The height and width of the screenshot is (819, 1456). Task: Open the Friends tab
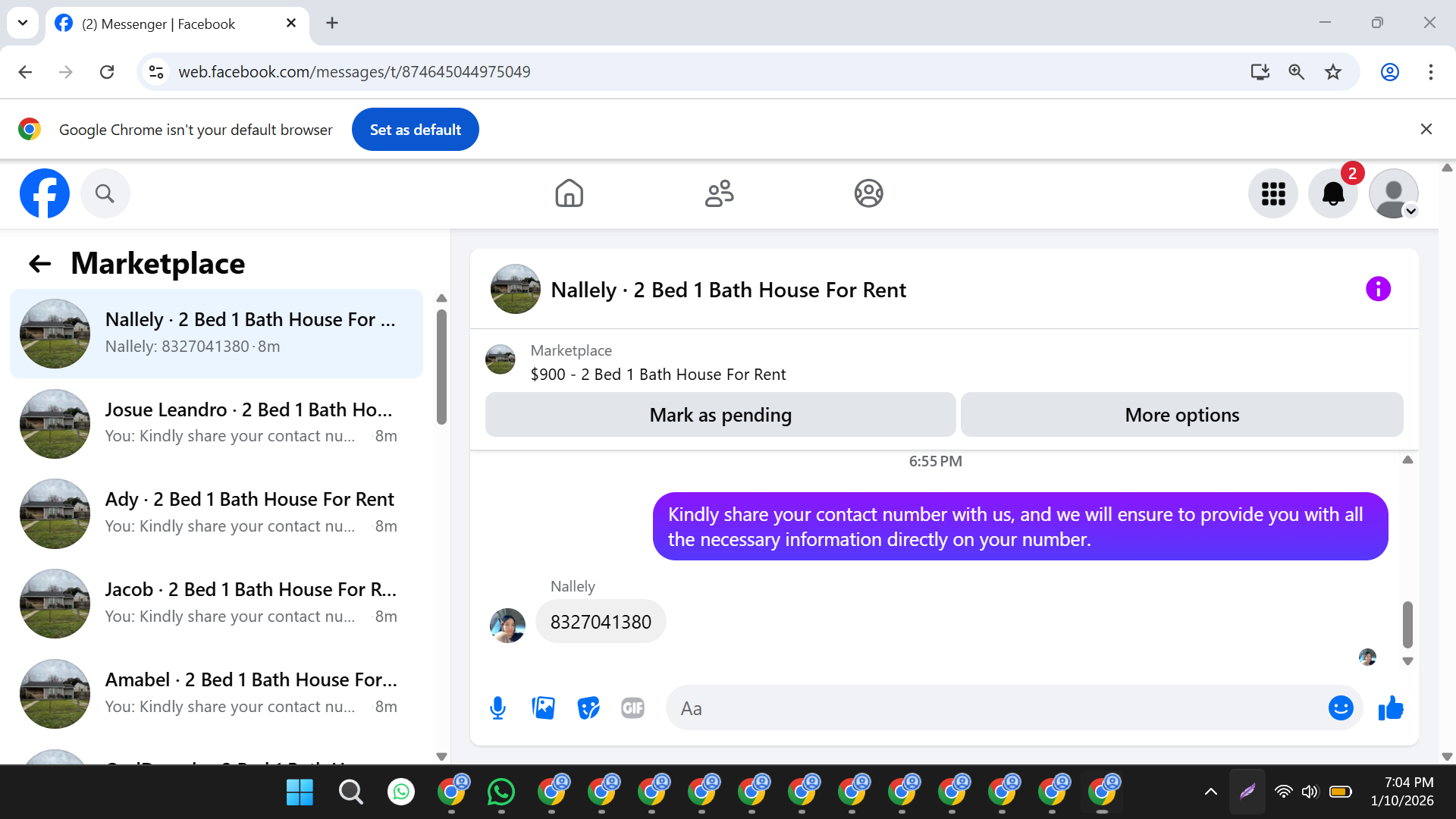(719, 193)
